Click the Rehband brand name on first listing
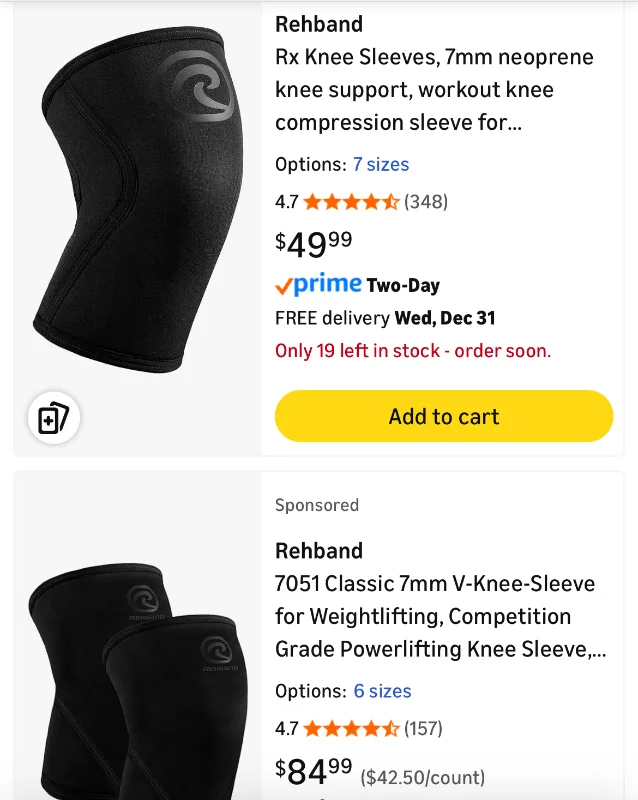 pos(319,24)
